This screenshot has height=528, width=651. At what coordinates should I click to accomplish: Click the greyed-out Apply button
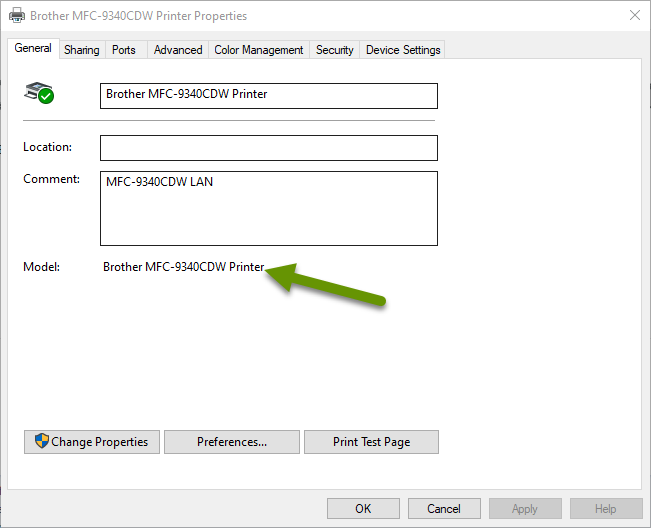point(525,508)
